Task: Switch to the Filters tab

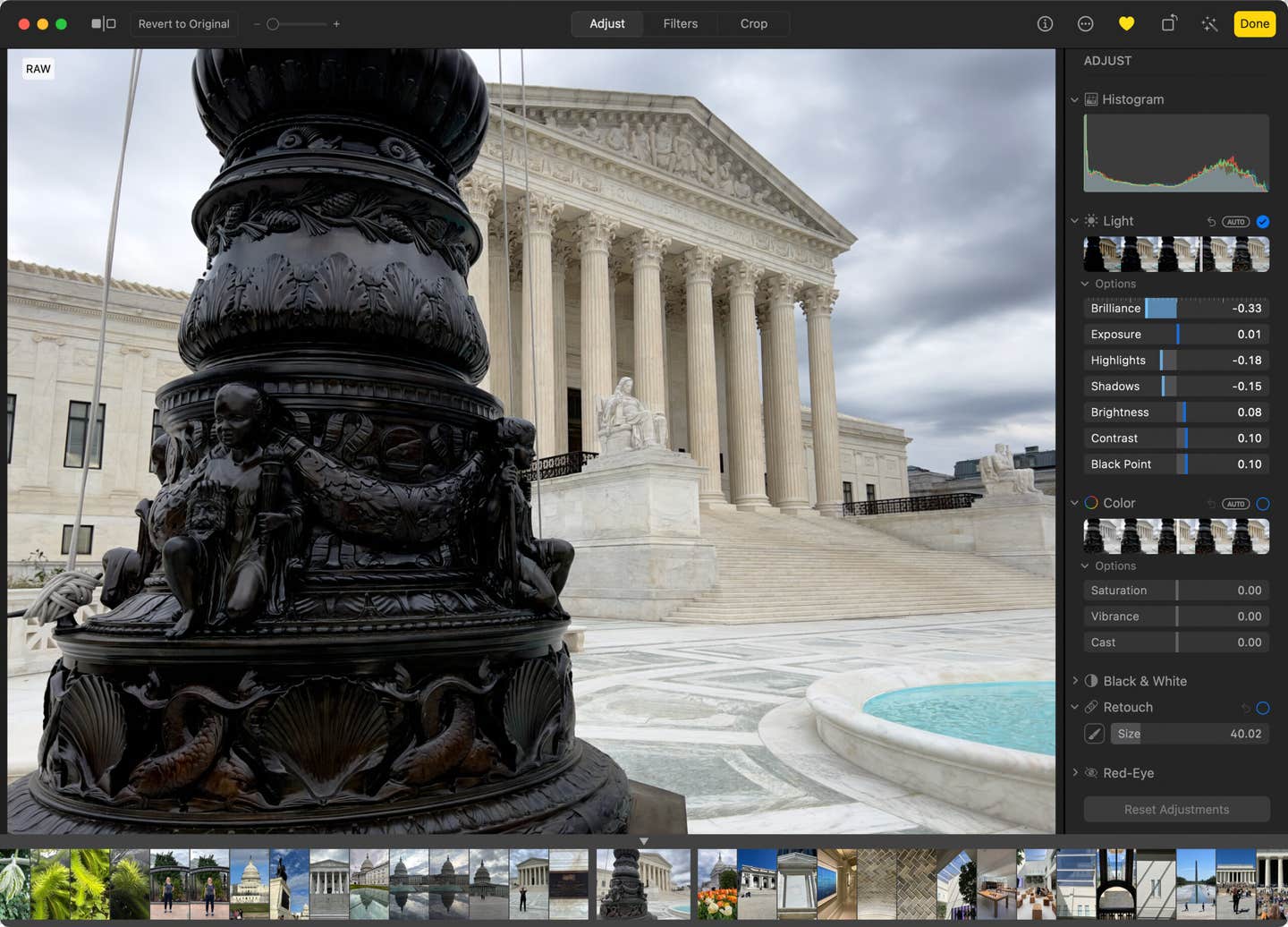Action: pyautogui.click(x=680, y=24)
